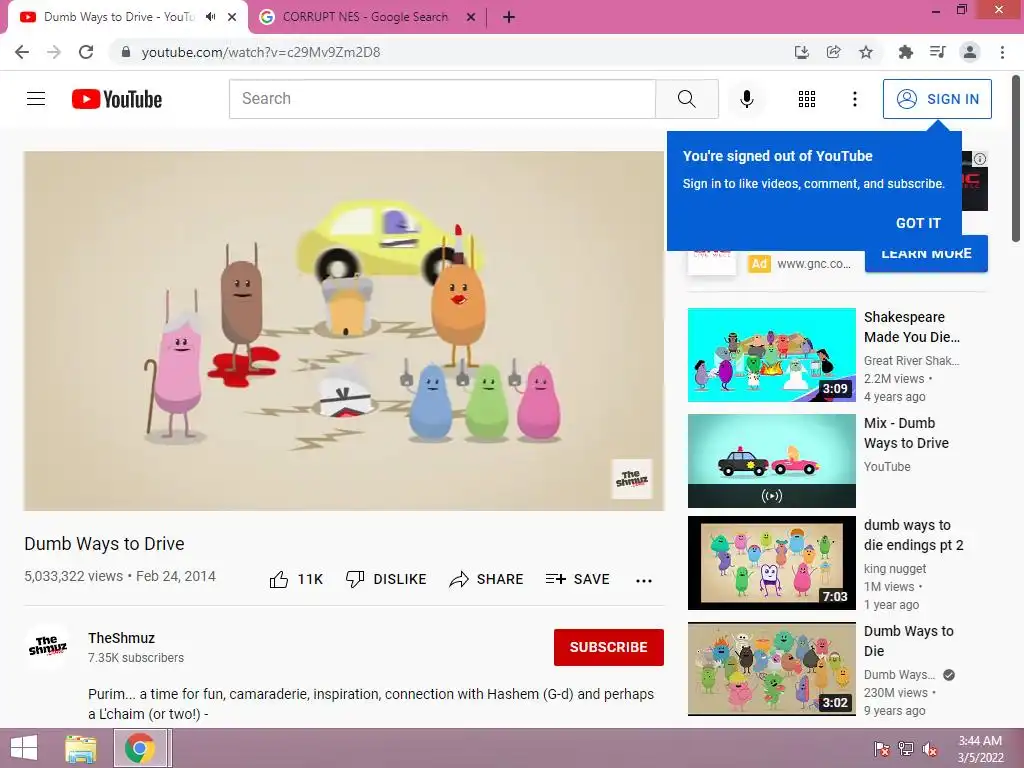Click the page vertical scrollbar

[1016, 160]
